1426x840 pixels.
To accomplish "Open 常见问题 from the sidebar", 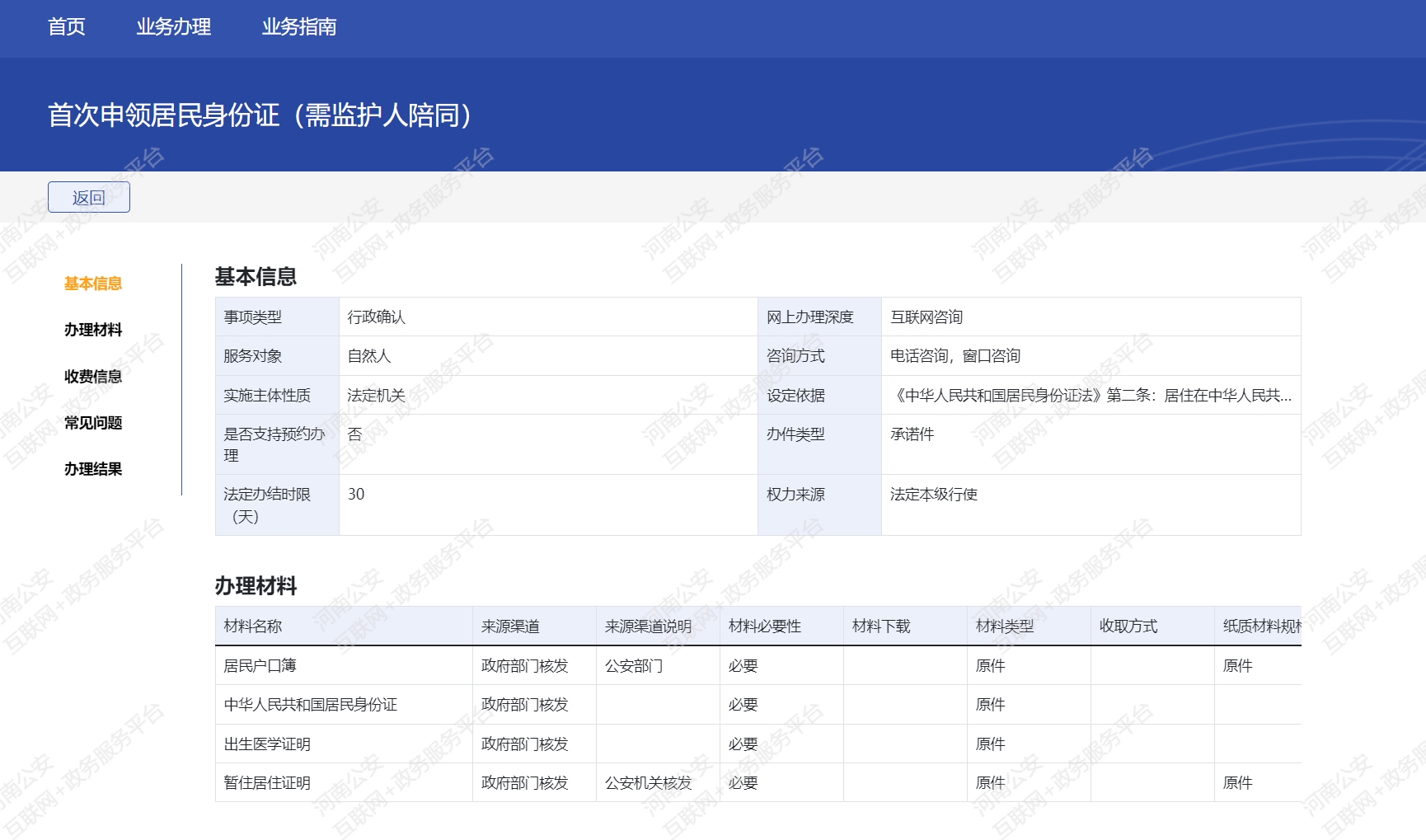I will coord(93,423).
